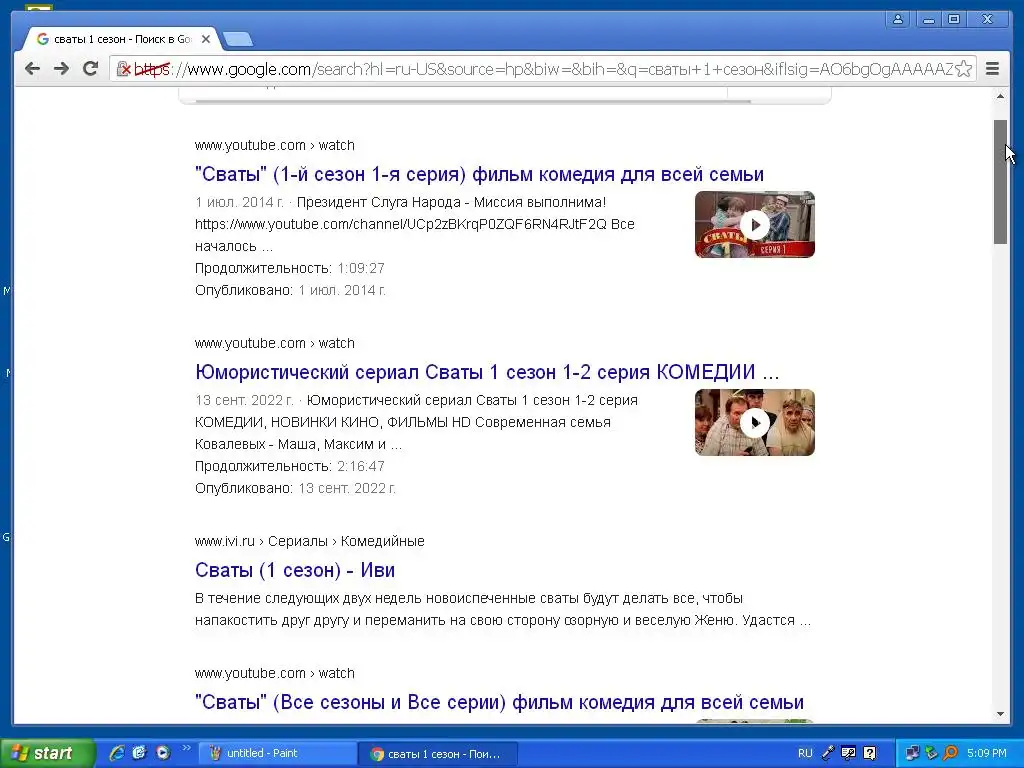Expand the quick launch chevron
Viewport: 1024px width, 768px height.
[185, 748]
